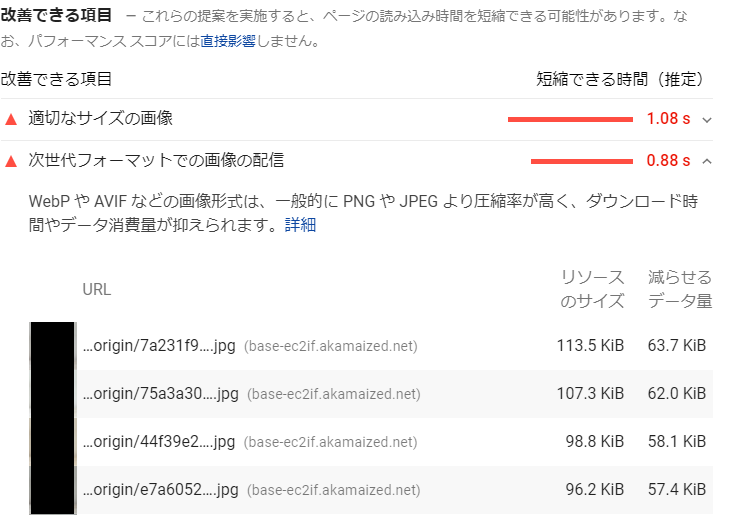
Task: Collapse the 次世代フォーマットでの画像の配信 audit chevron
Action: pyautogui.click(x=707, y=162)
